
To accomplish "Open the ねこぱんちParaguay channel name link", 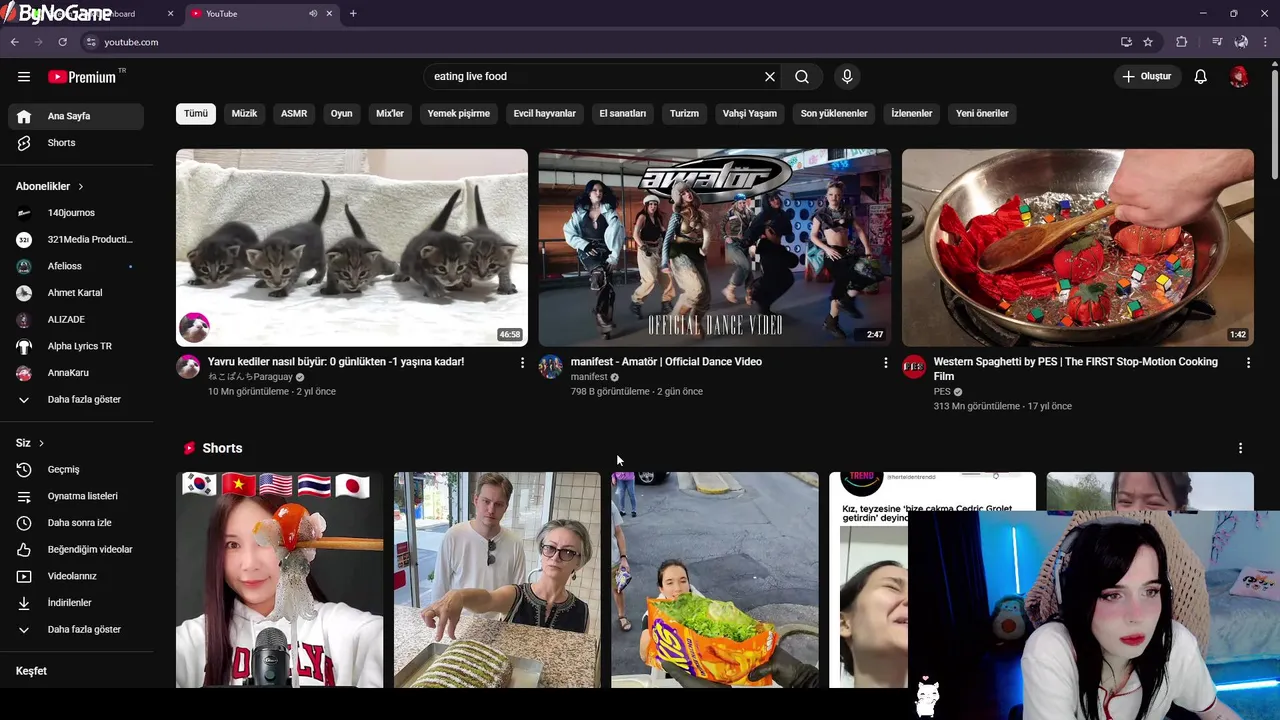I will 250,377.
